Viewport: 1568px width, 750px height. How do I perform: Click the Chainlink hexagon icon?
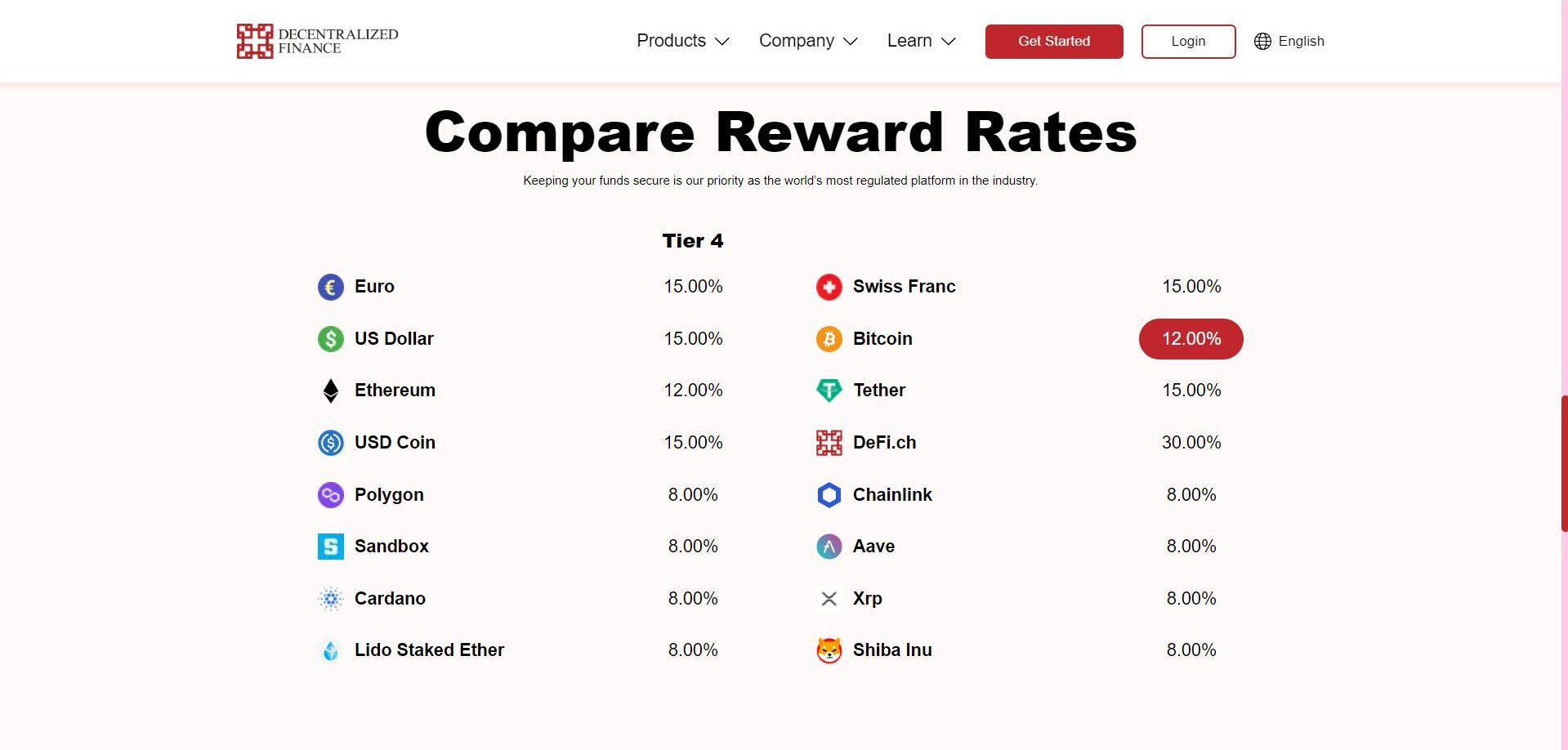(x=829, y=495)
